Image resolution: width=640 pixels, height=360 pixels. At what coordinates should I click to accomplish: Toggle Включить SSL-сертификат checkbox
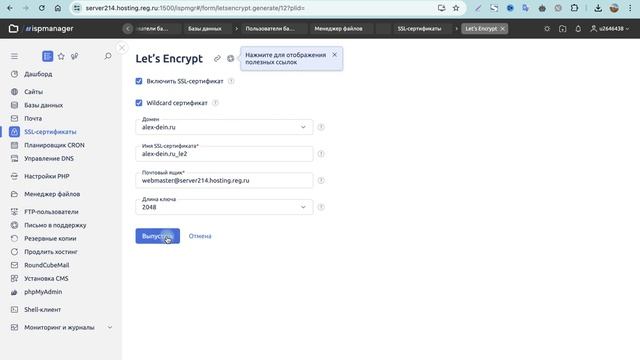139,81
